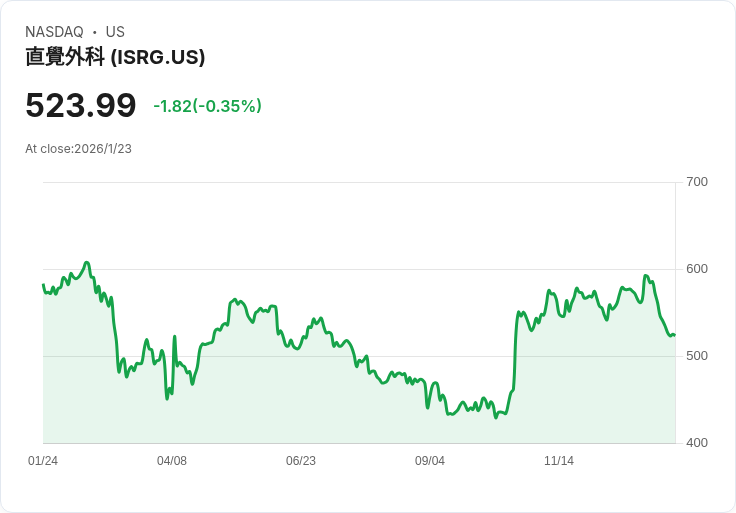This screenshot has height=513, width=736.
Task: Click the At close:2026/1/23 timestamp
Action: click(x=78, y=149)
